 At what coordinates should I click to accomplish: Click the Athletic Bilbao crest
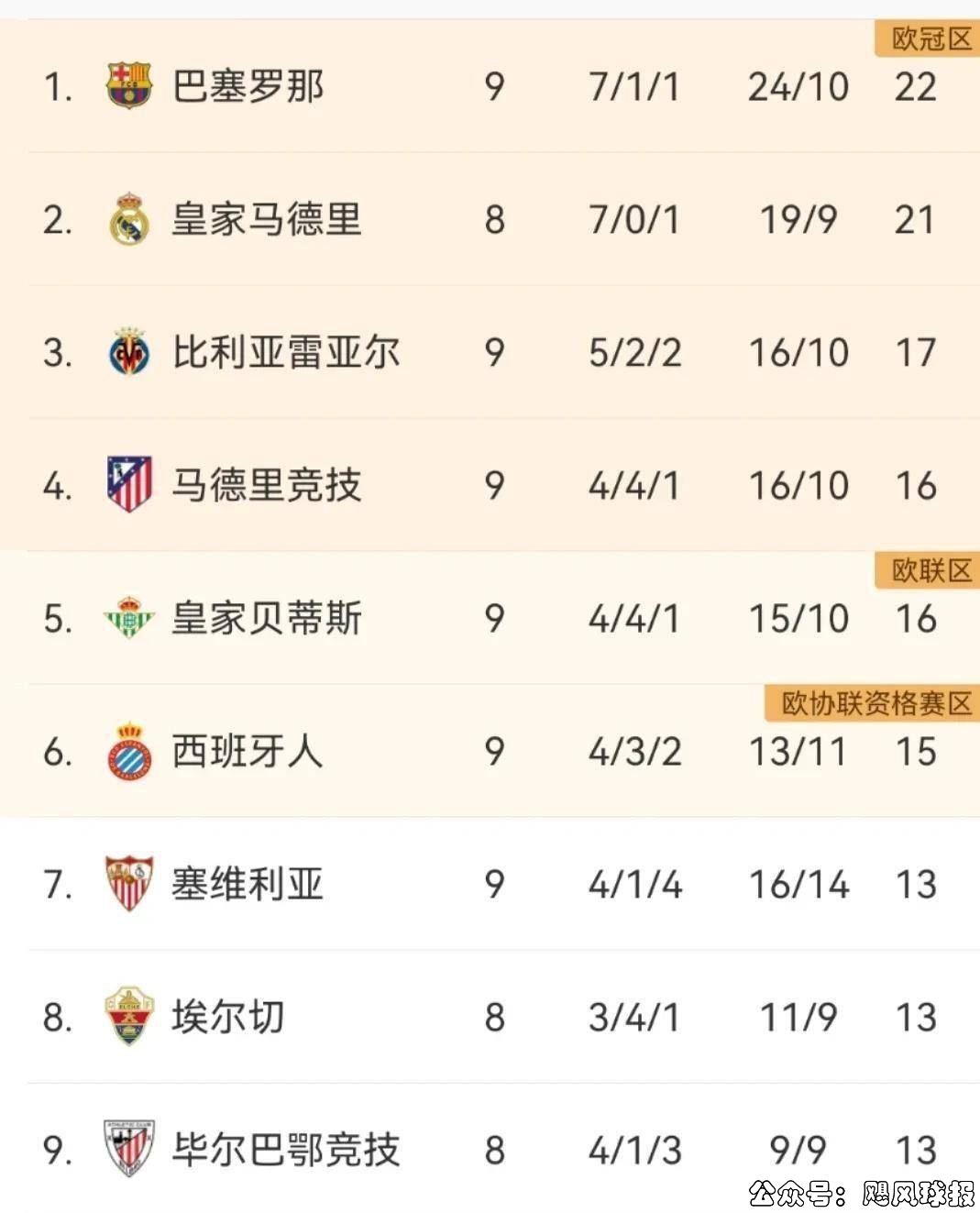pyautogui.click(x=128, y=1148)
